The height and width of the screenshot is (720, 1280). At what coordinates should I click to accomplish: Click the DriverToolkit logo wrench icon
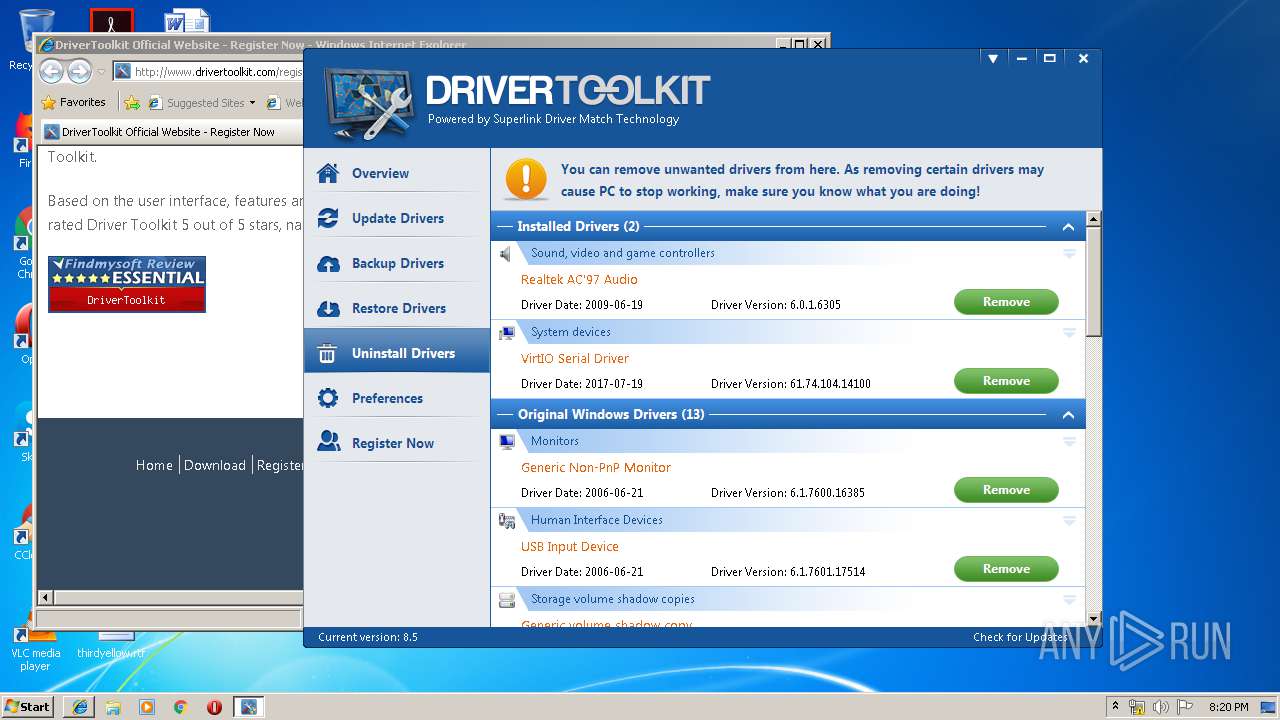pyautogui.click(x=370, y=103)
